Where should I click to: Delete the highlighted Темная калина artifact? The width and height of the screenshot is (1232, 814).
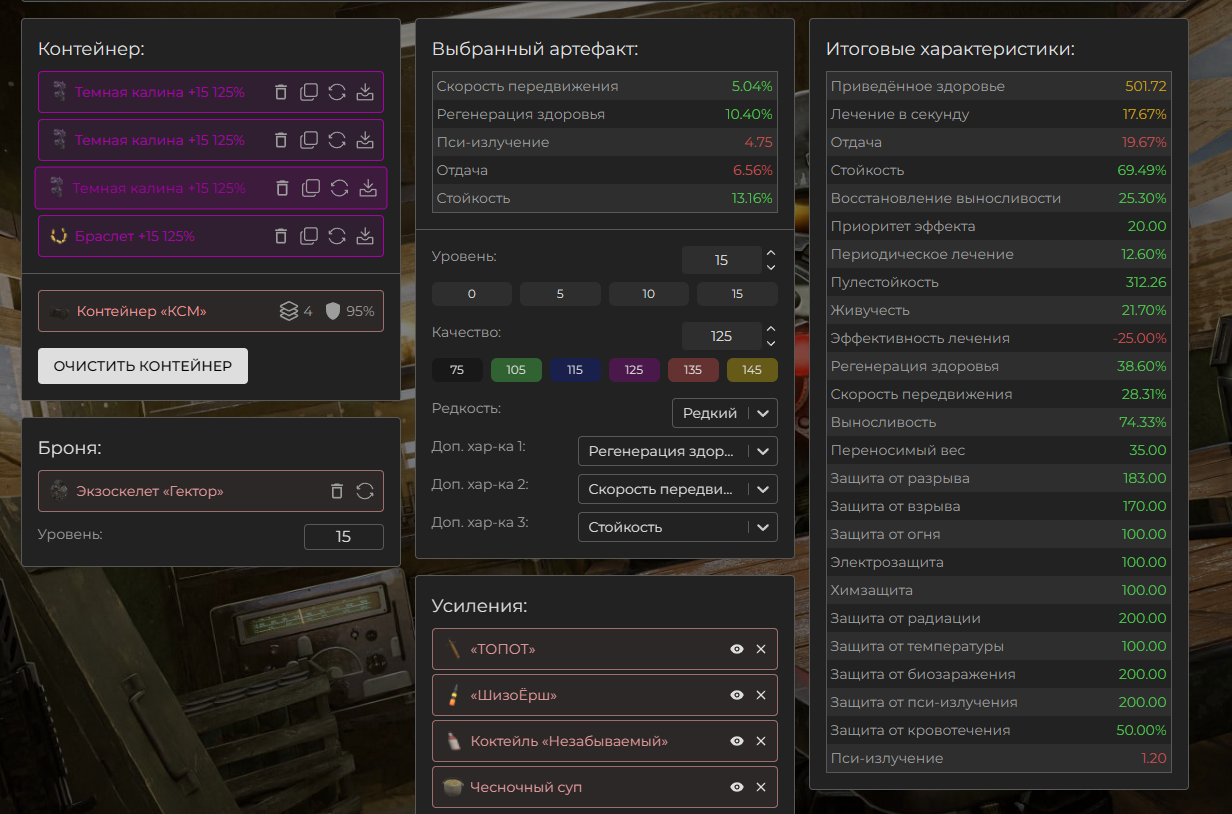[283, 188]
